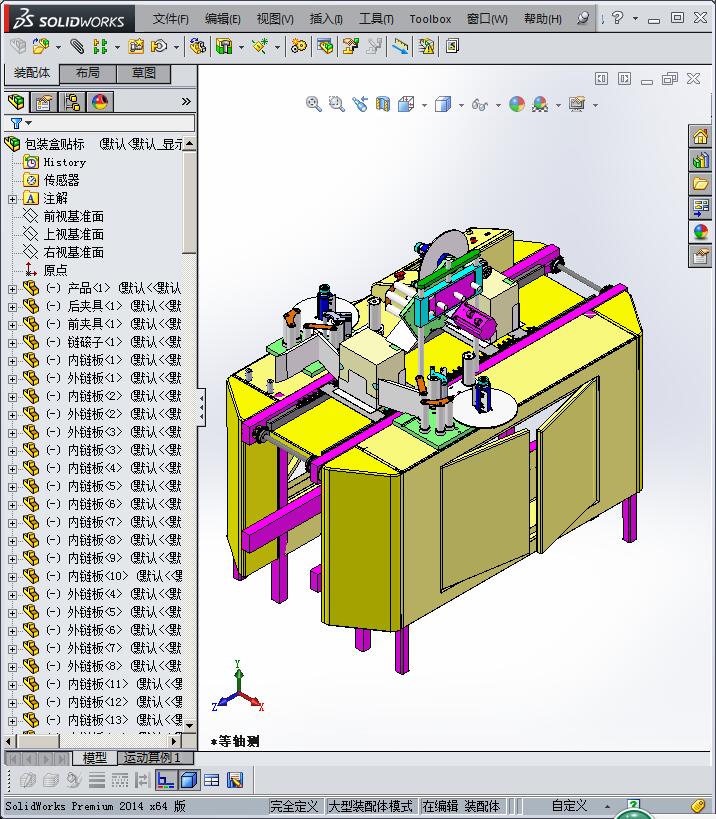Click the Section View icon
The image size is (716, 819).
383,104
